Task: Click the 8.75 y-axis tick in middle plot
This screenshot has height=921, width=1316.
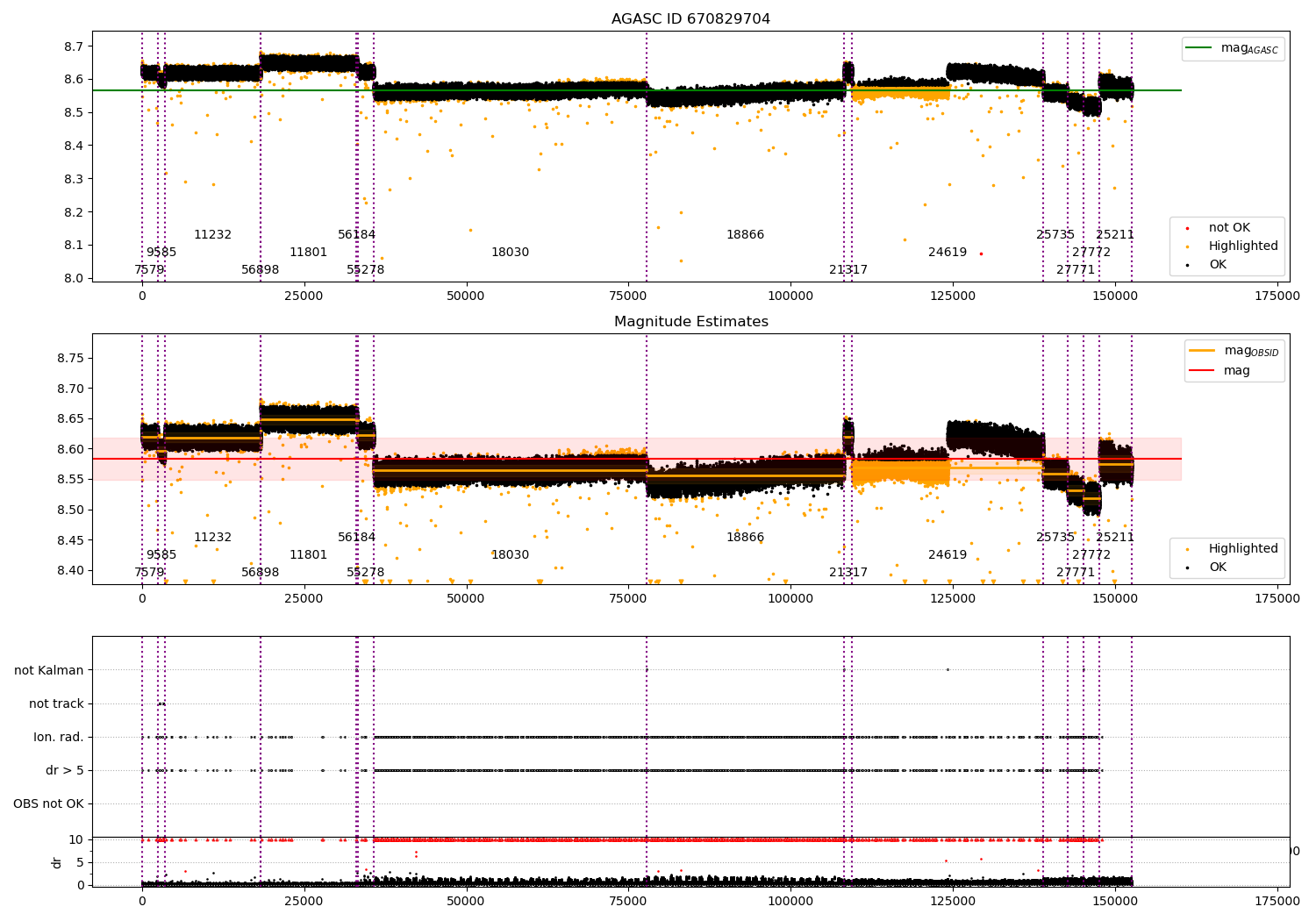Action: (71, 359)
